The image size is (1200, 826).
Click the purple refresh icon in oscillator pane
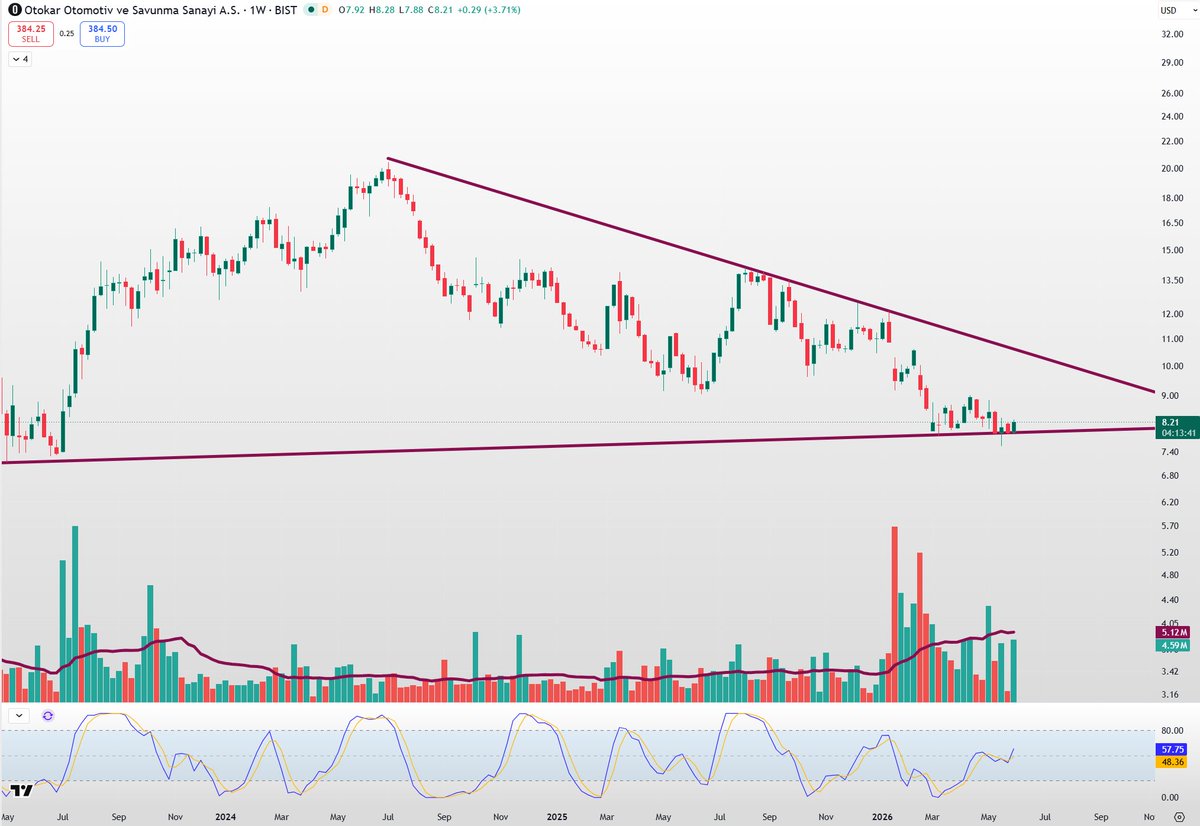(x=48, y=716)
